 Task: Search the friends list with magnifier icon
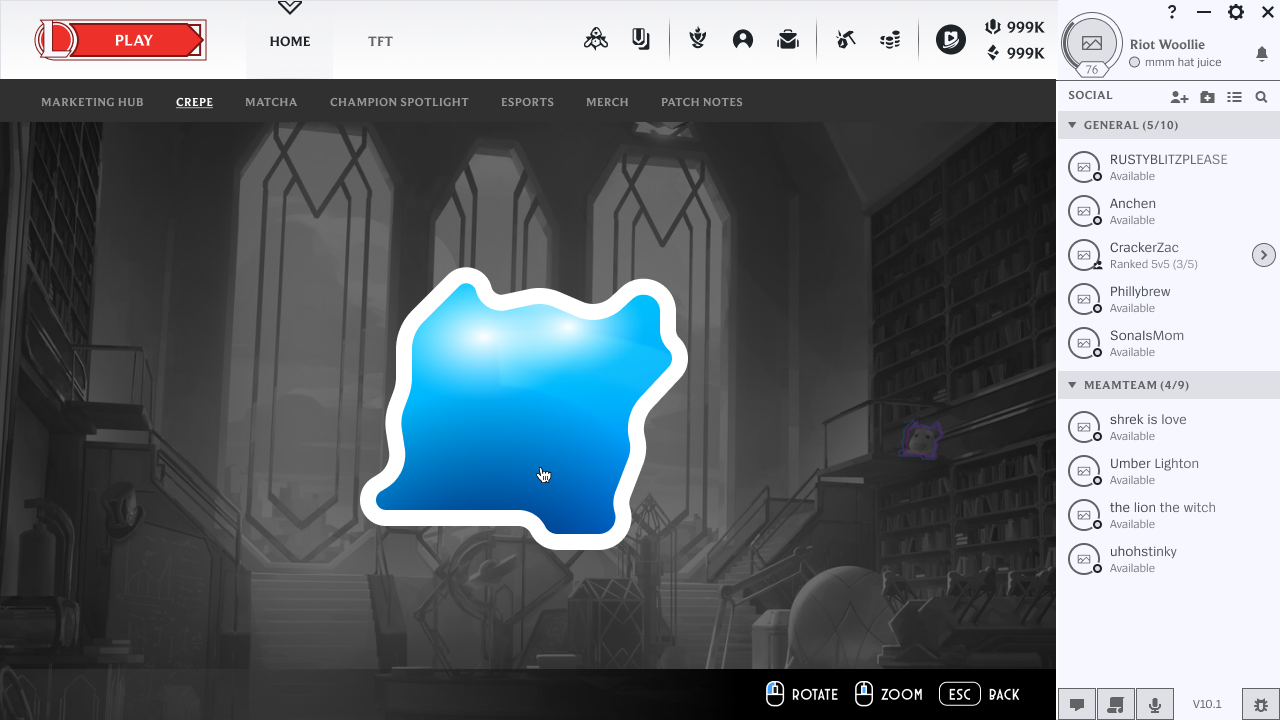coord(1262,97)
